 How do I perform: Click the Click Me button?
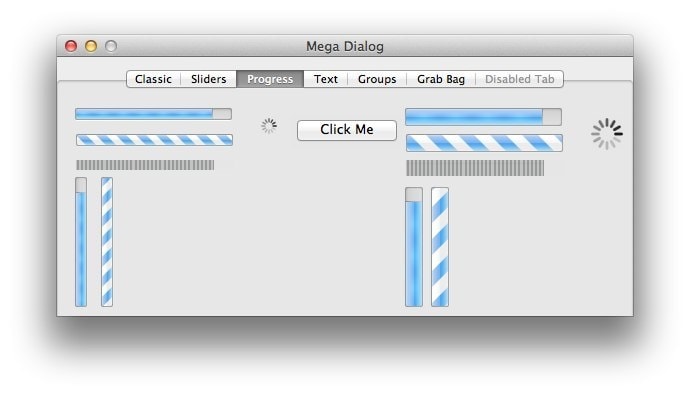pos(347,130)
